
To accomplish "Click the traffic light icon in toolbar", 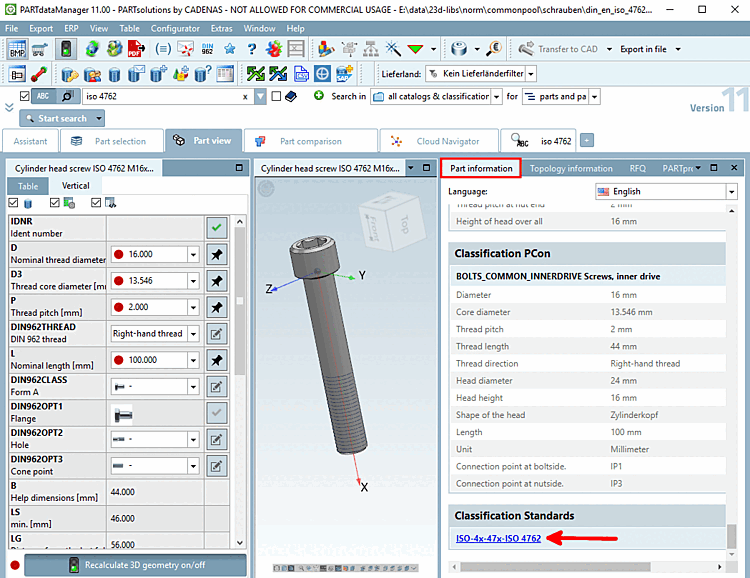I will click(66, 49).
